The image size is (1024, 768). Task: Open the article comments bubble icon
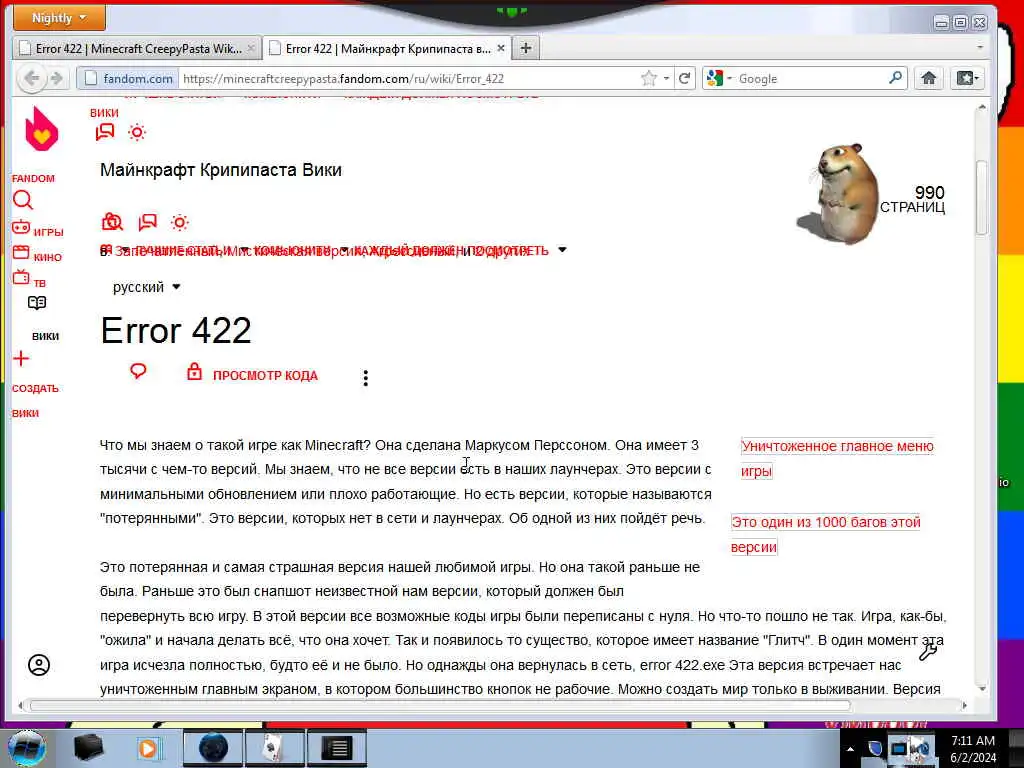click(x=138, y=372)
